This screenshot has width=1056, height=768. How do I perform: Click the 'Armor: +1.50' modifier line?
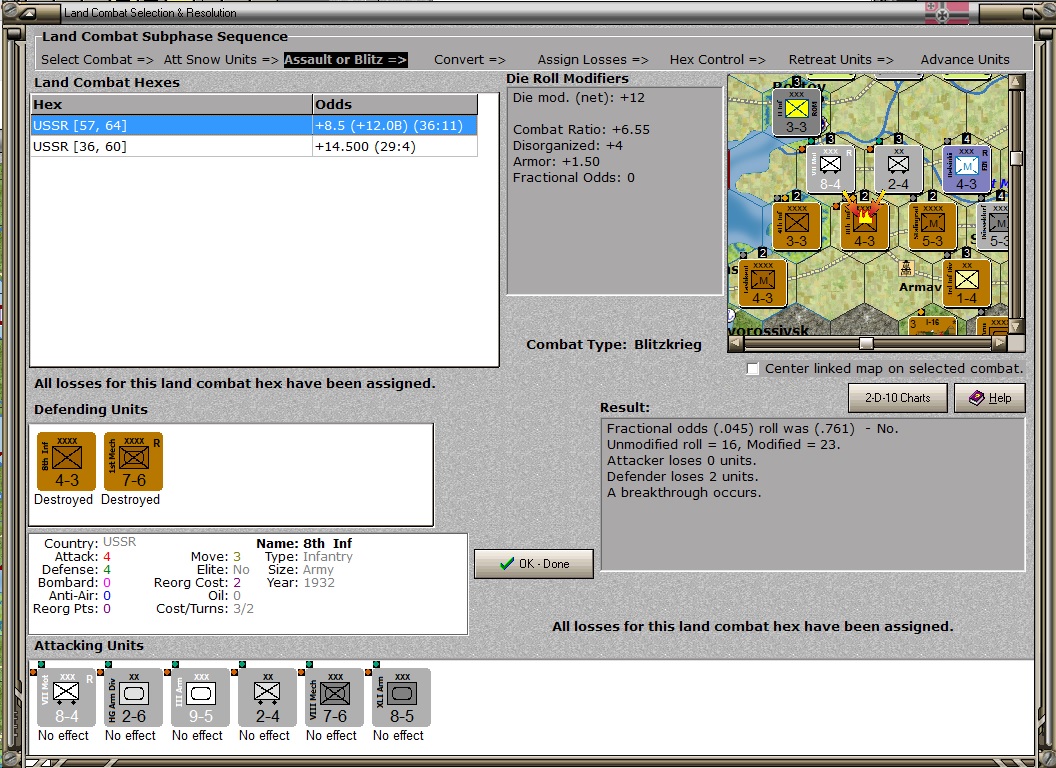click(x=556, y=162)
